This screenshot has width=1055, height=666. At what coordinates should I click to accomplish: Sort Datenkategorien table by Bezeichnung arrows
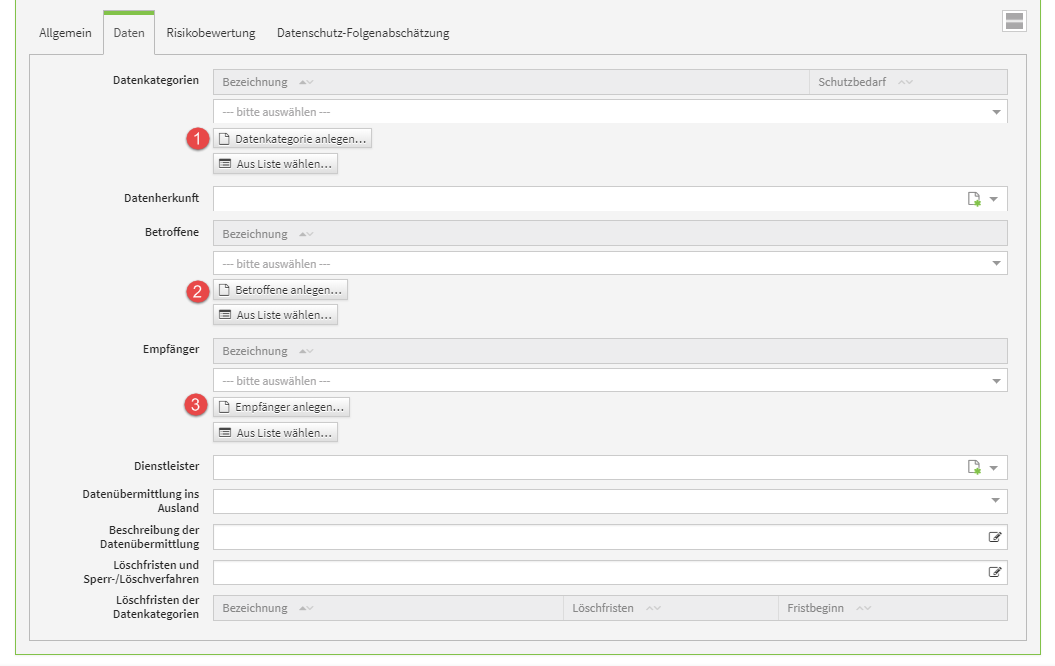tap(306, 82)
